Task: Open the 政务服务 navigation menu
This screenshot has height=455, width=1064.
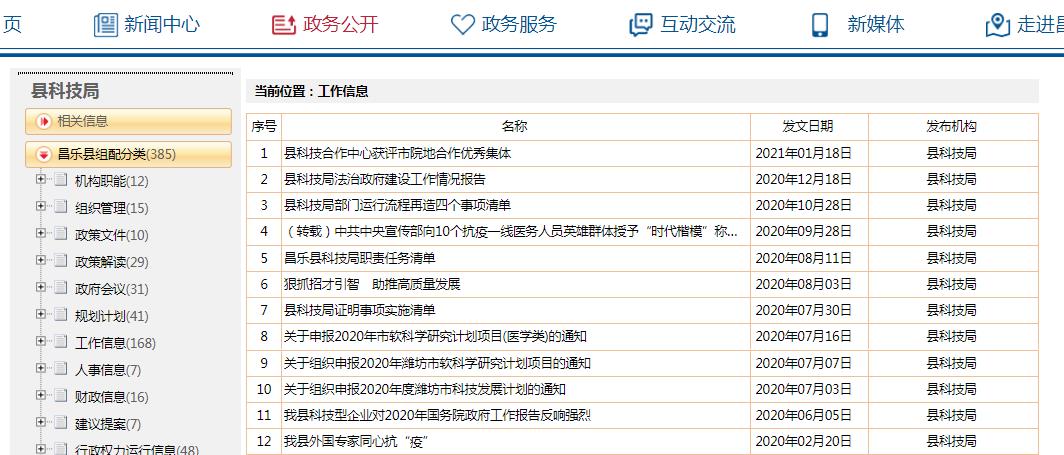Action: 518,25
